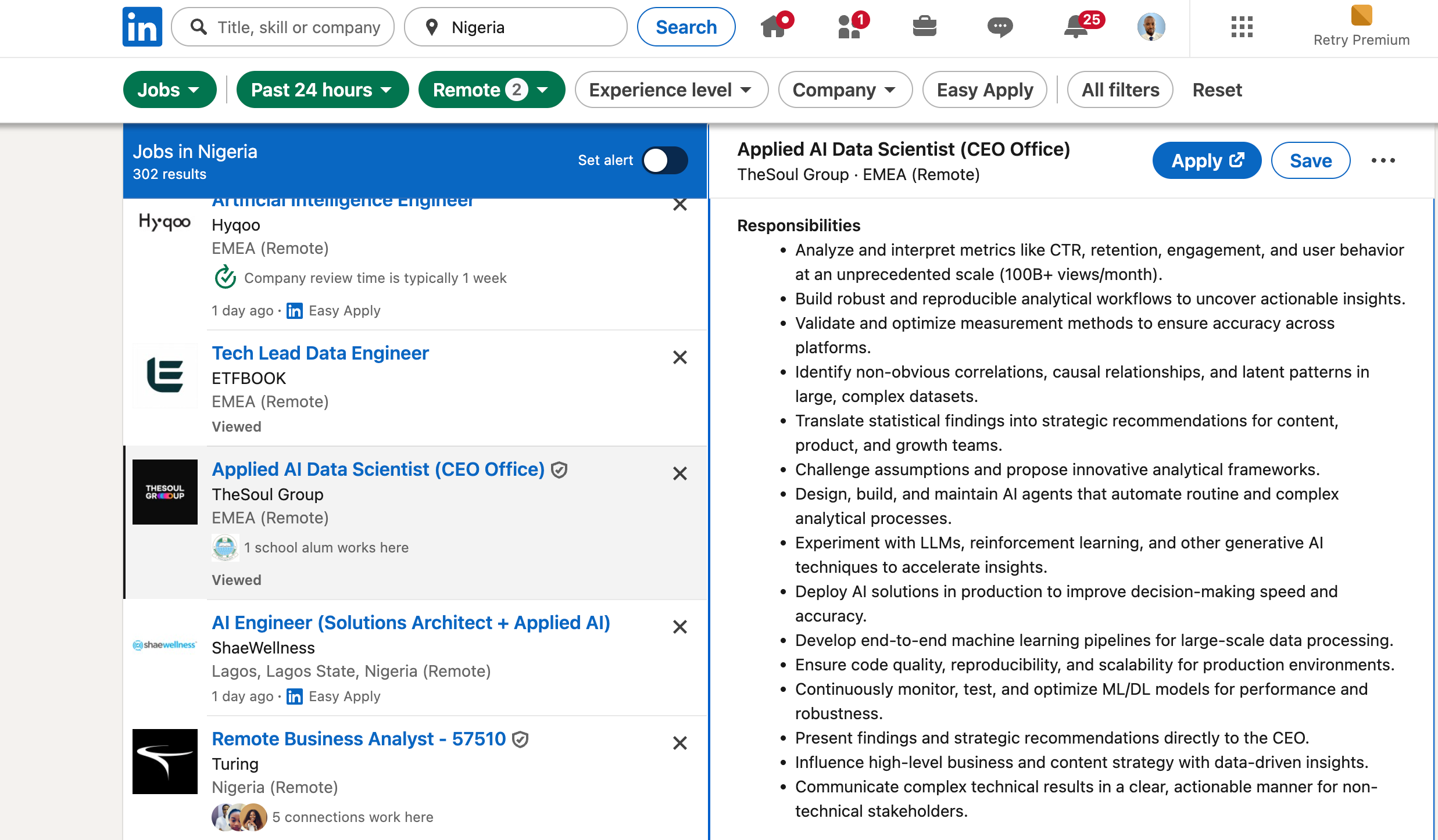Screen dimensions: 1438x840
Task: Open the All filters panel
Action: (1120, 90)
